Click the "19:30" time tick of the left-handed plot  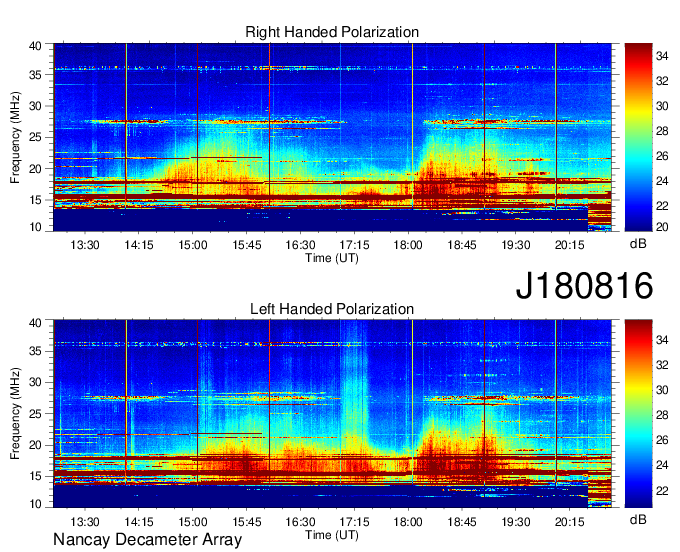click(x=516, y=522)
